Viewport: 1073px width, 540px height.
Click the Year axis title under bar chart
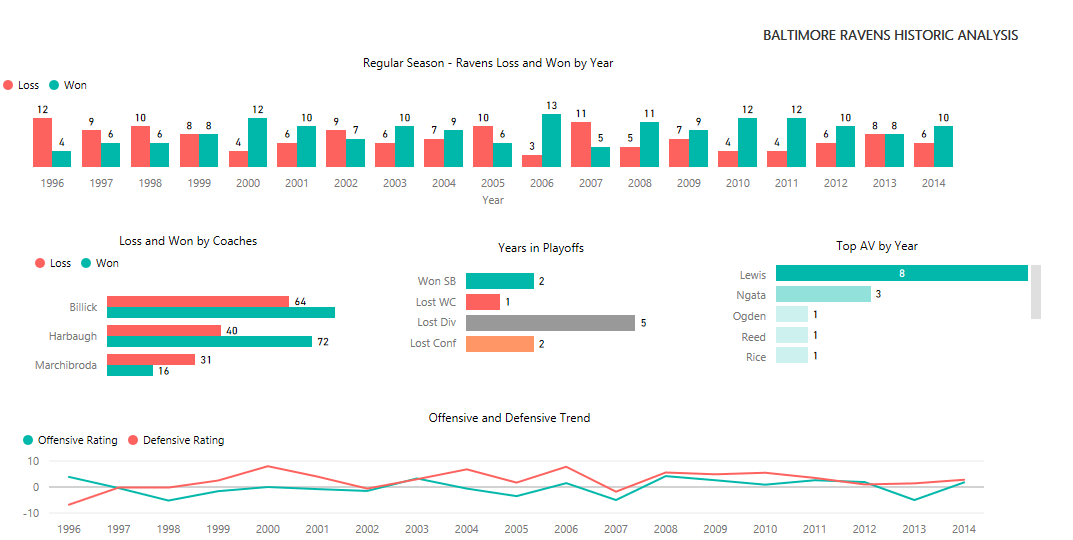click(493, 201)
